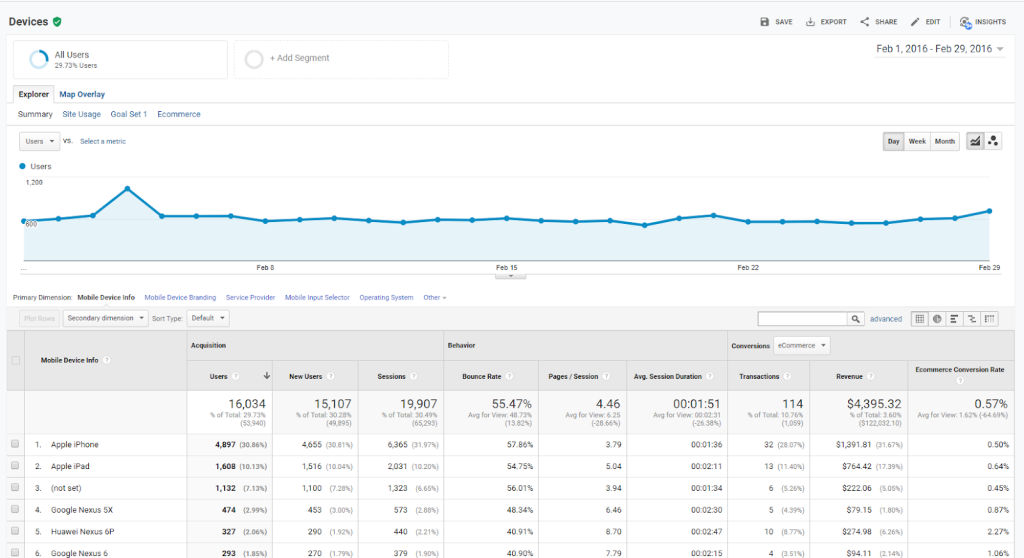The width and height of the screenshot is (1024, 558).
Task: Open the Secondary dimension dropdown
Action: (x=105, y=318)
